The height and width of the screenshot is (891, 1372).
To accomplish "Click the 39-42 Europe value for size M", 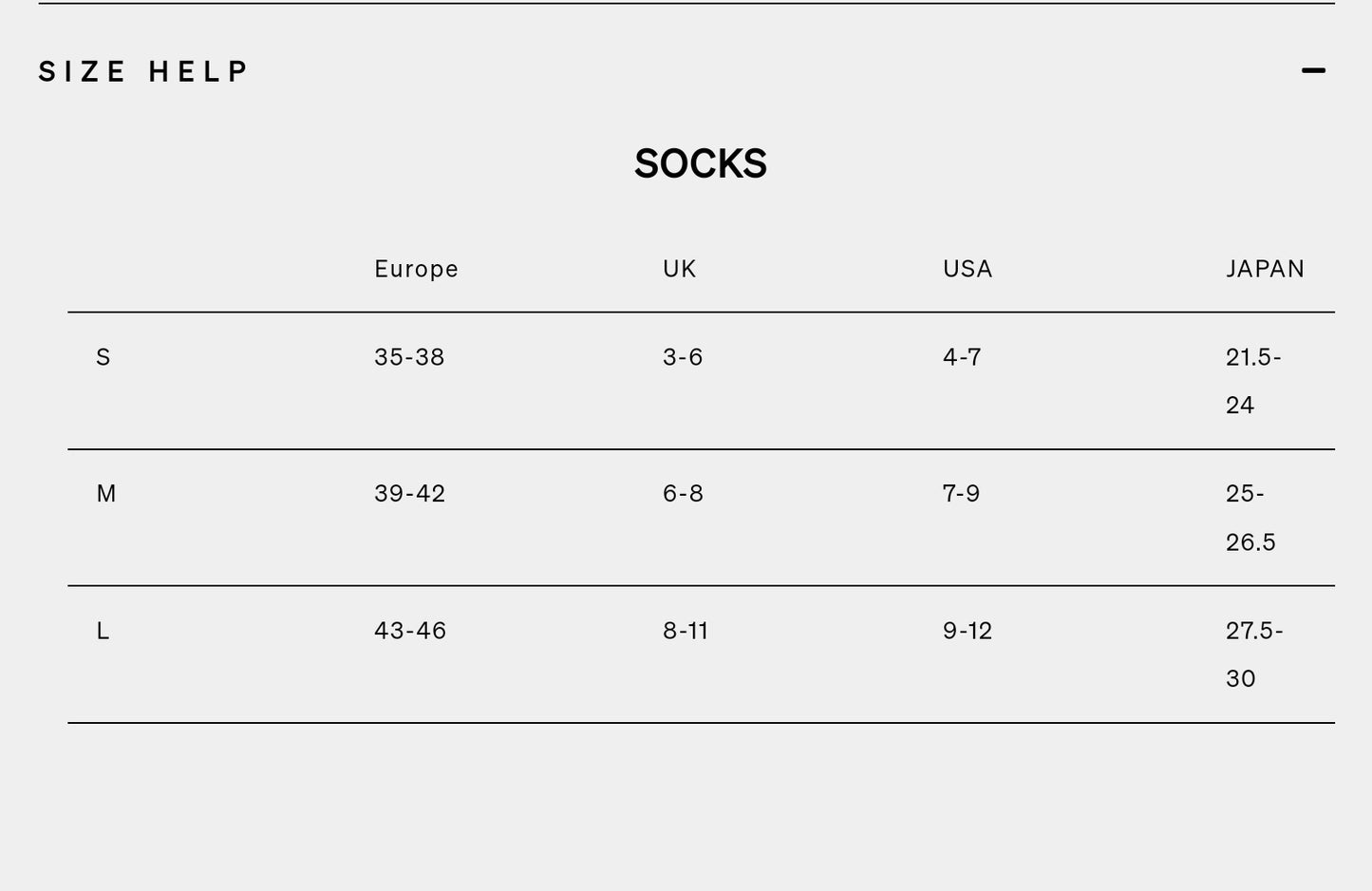I will pyautogui.click(x=410, y=493).
